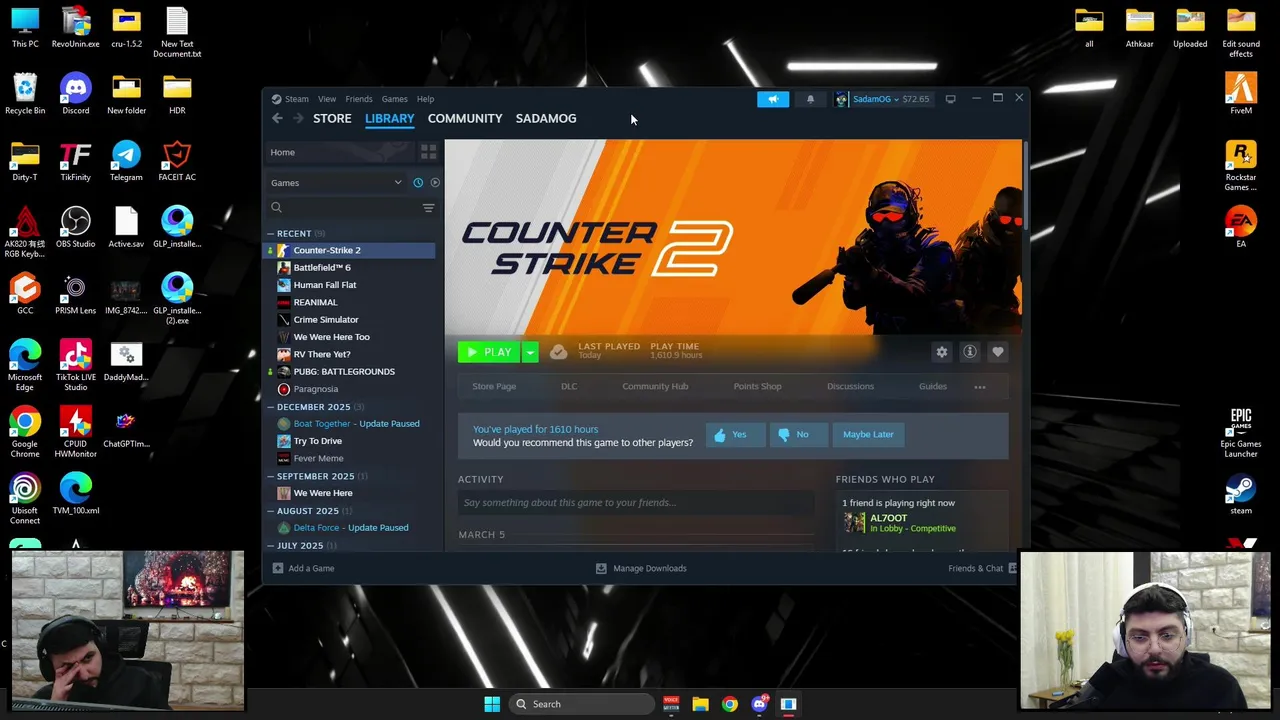Switch library to grid view icon
The image size is (1280, 720).
(428, 152)
